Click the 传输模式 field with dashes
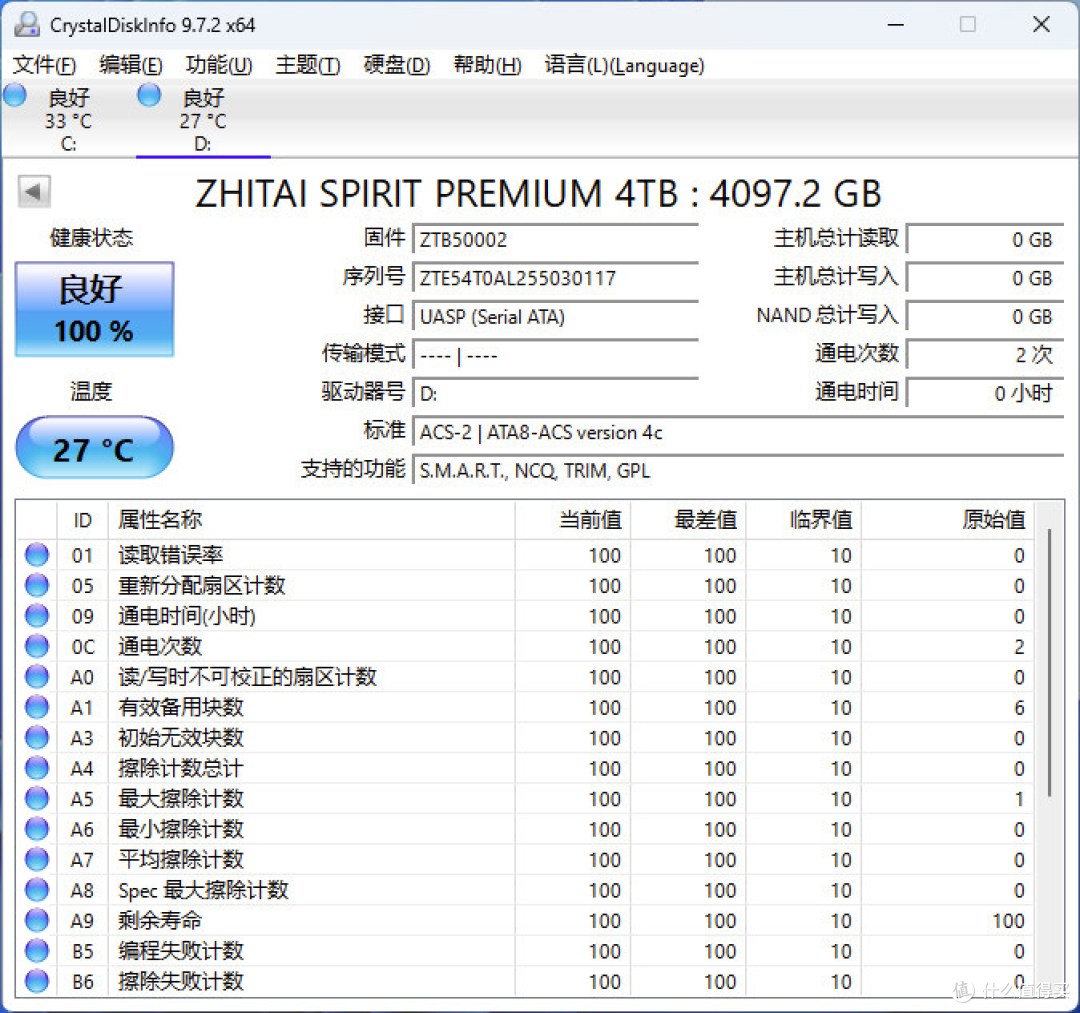The image size is (1080, 1013). tap(555, 355)
